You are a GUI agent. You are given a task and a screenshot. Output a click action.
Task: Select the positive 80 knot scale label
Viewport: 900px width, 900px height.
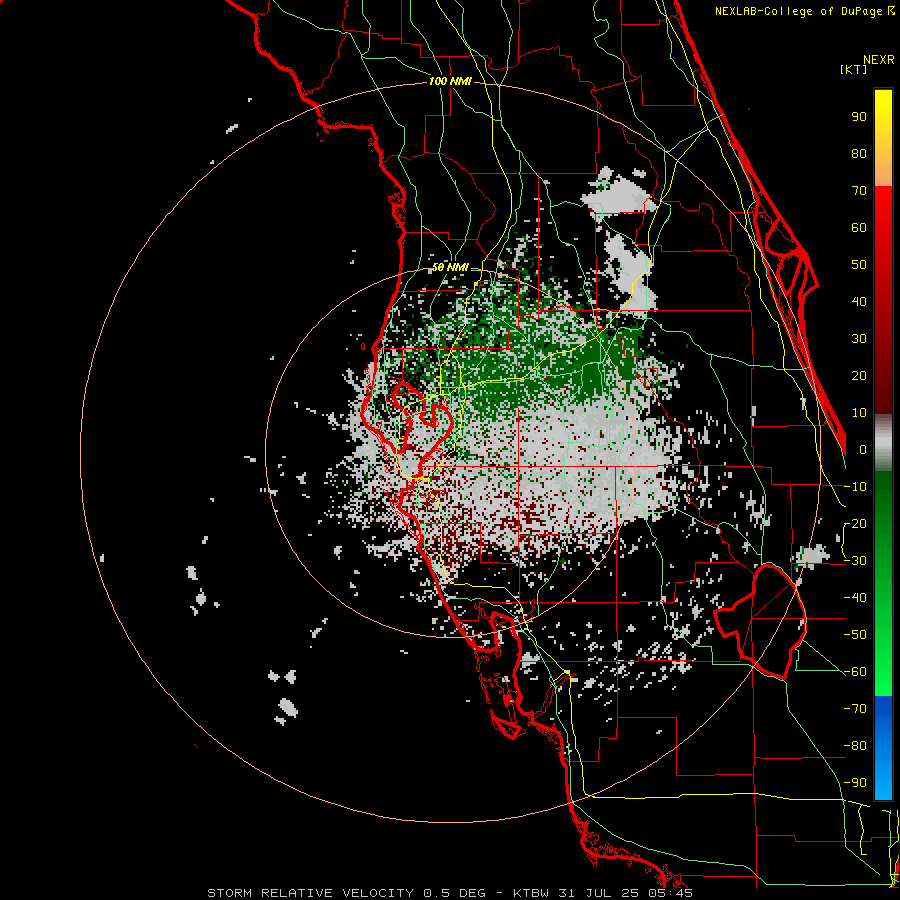859,154
